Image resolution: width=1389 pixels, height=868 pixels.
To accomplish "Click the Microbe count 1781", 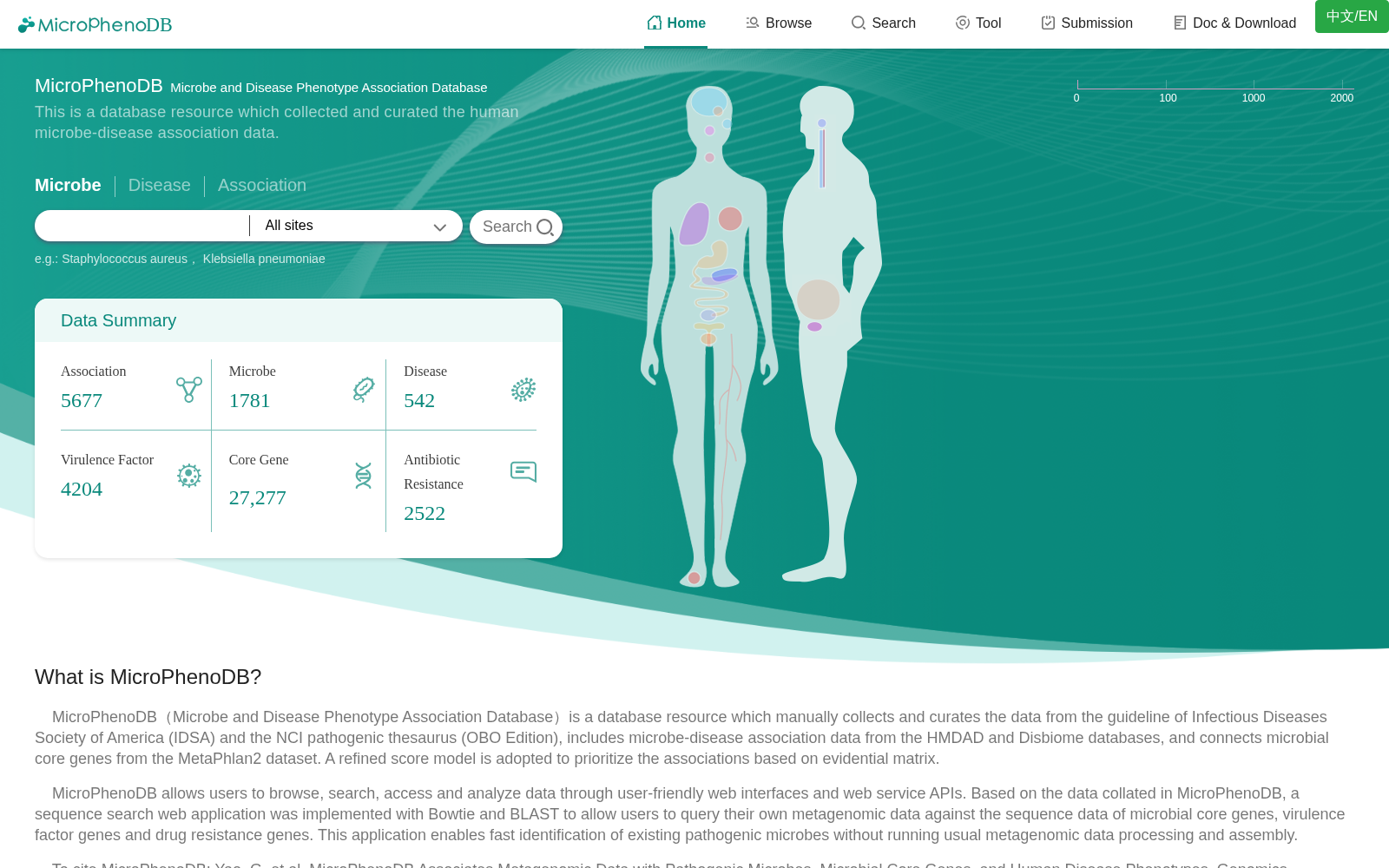I will (250, 400).
